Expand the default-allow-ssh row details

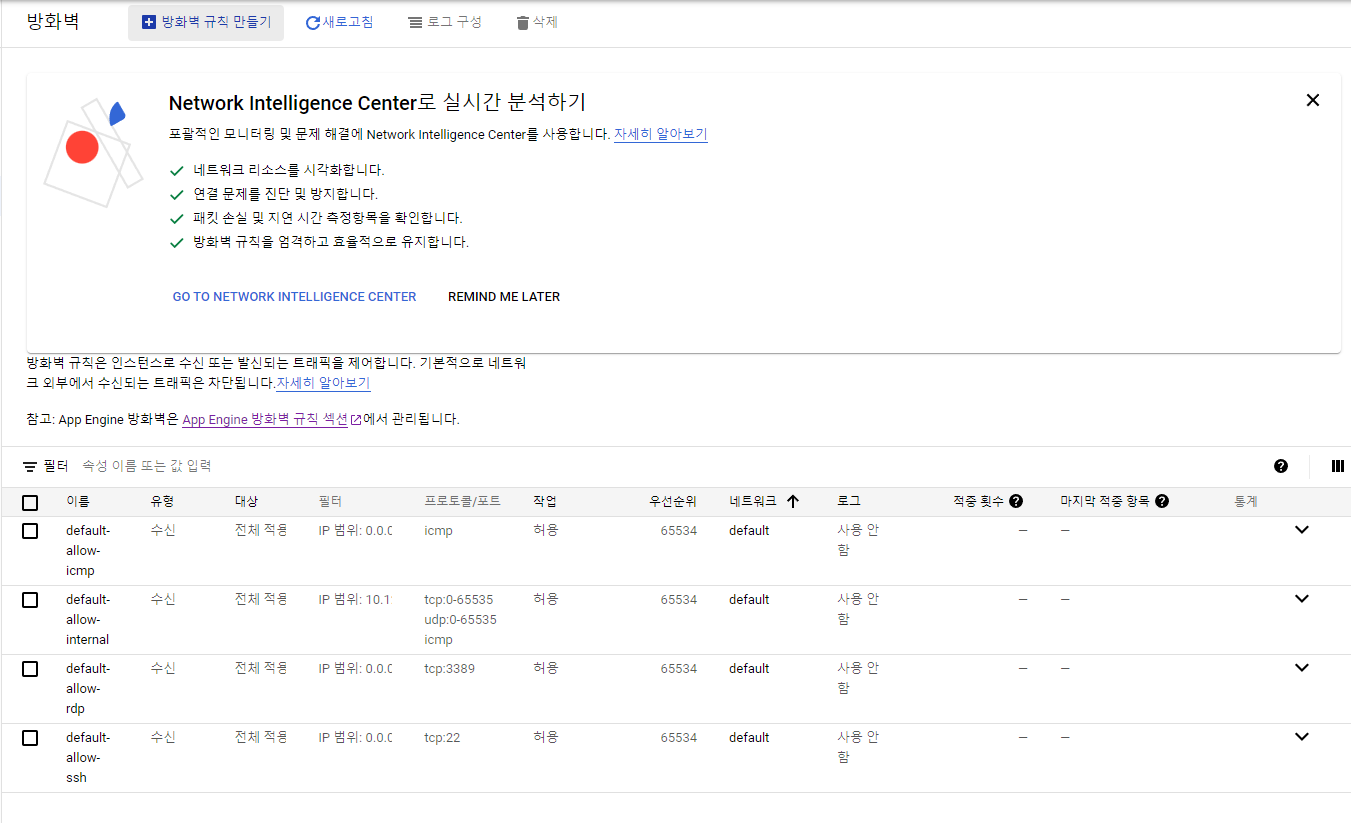coord(1301,737)
